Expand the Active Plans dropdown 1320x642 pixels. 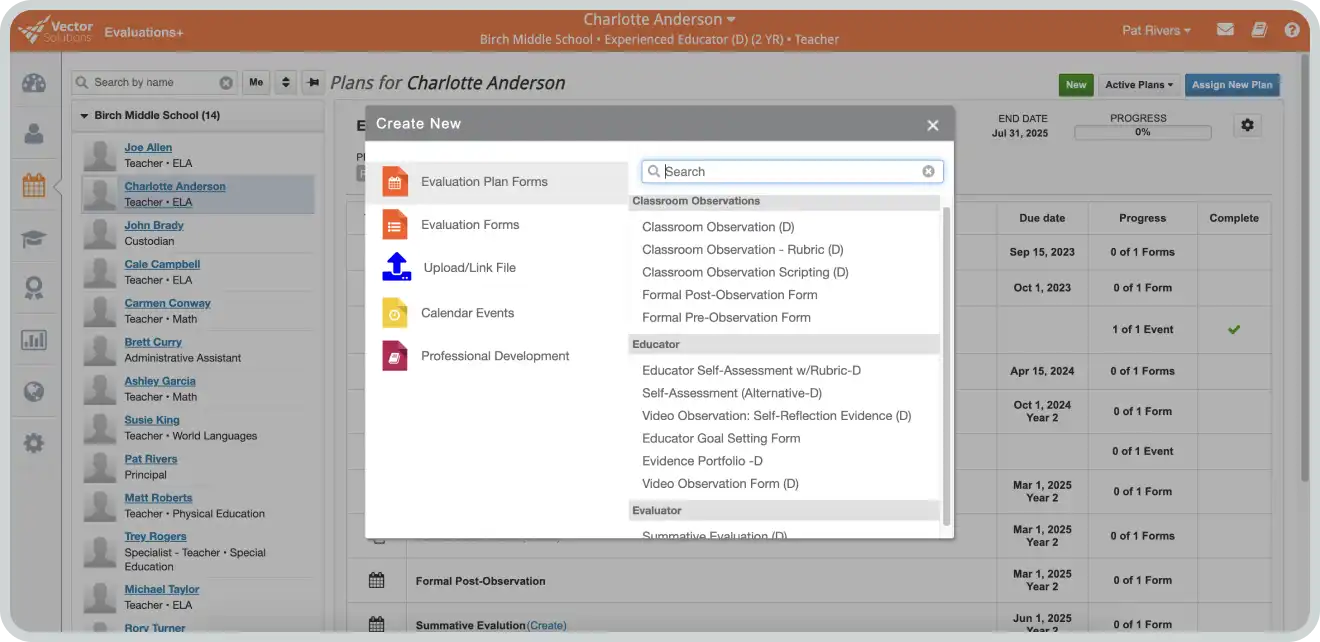click(1139, 85)
